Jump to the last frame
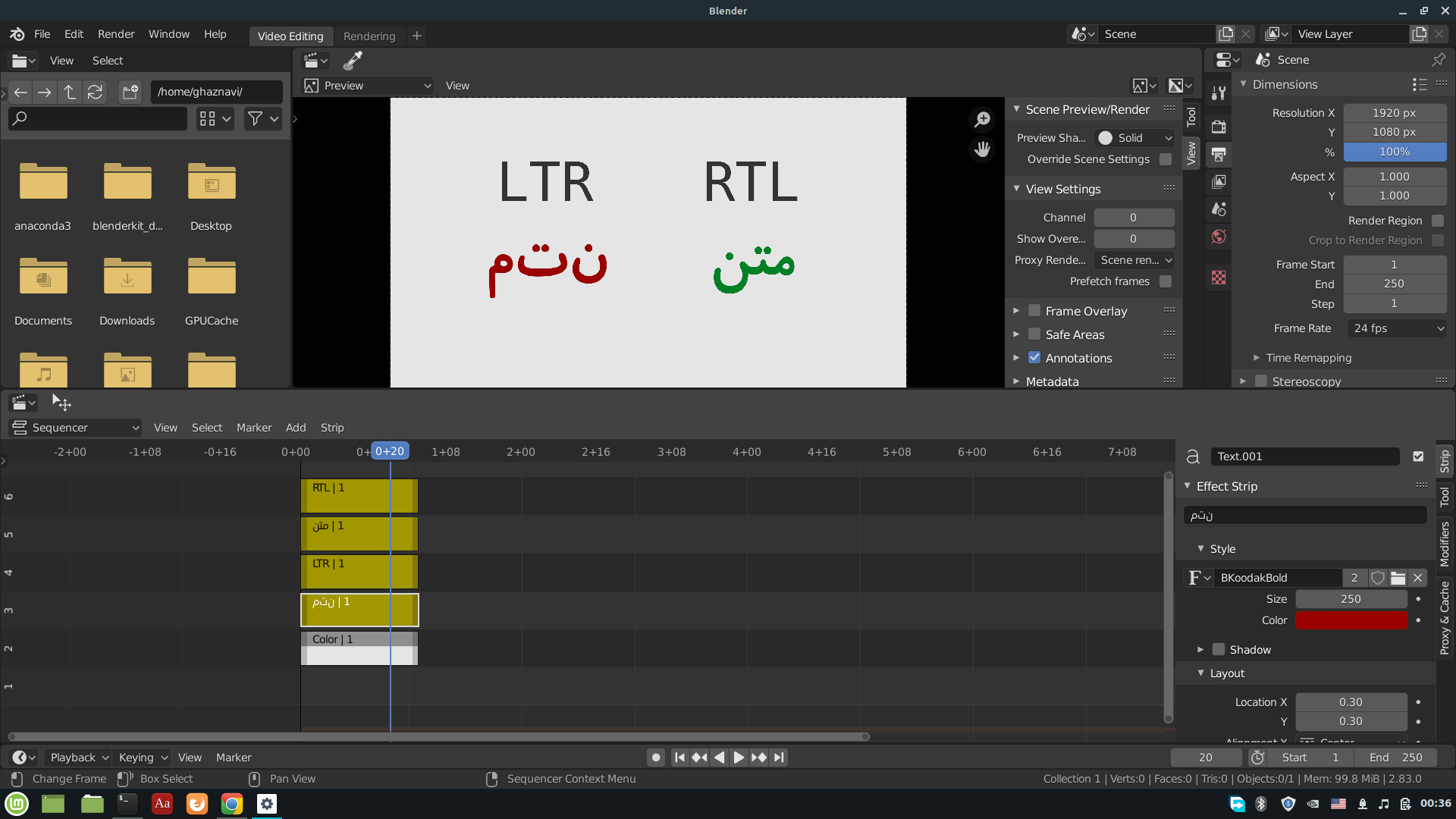Image resolution: width=1456 pixels, height=819 pixels. (x=779, y=758)
